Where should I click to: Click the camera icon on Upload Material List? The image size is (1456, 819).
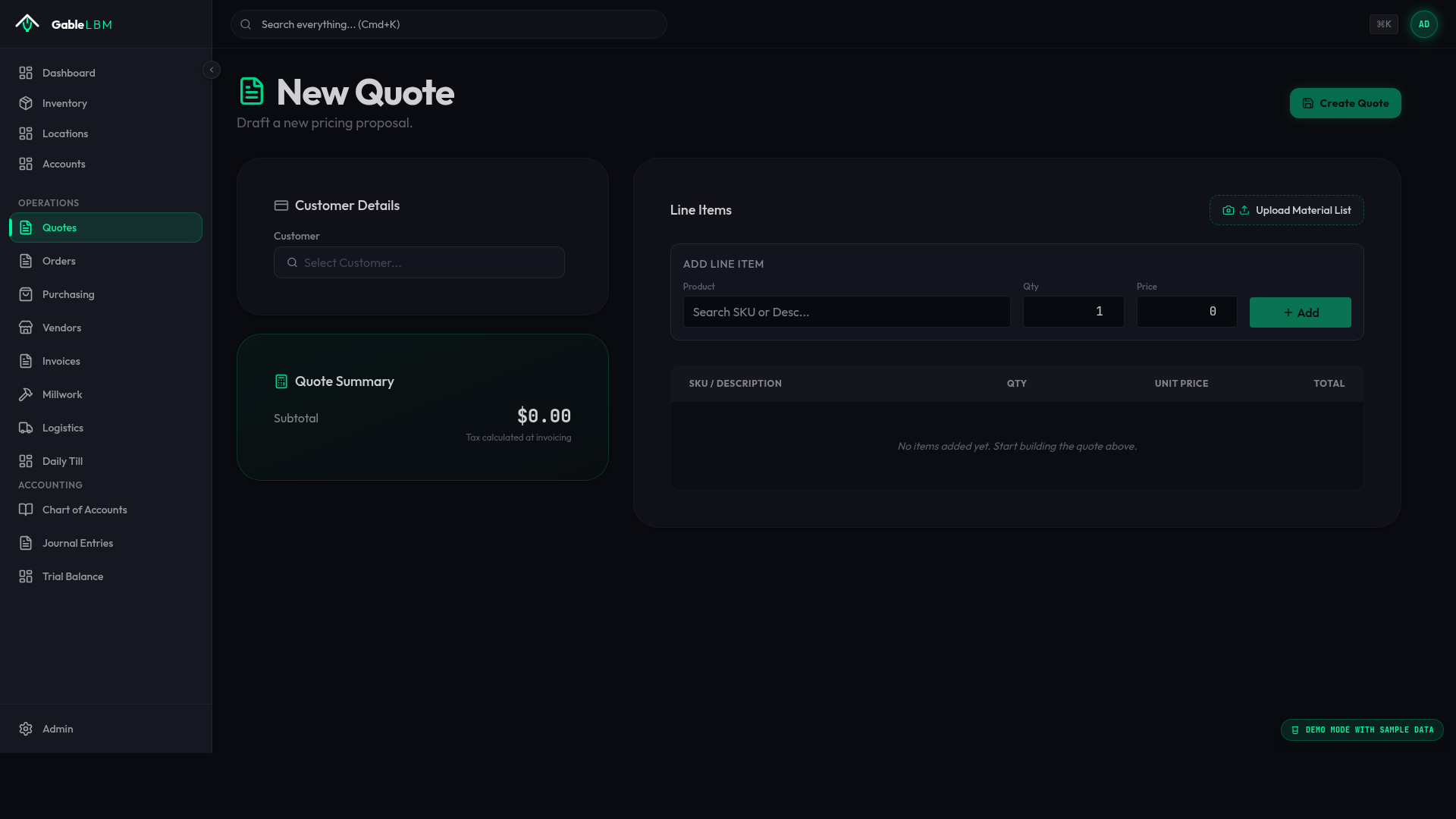pos(1229,210)
